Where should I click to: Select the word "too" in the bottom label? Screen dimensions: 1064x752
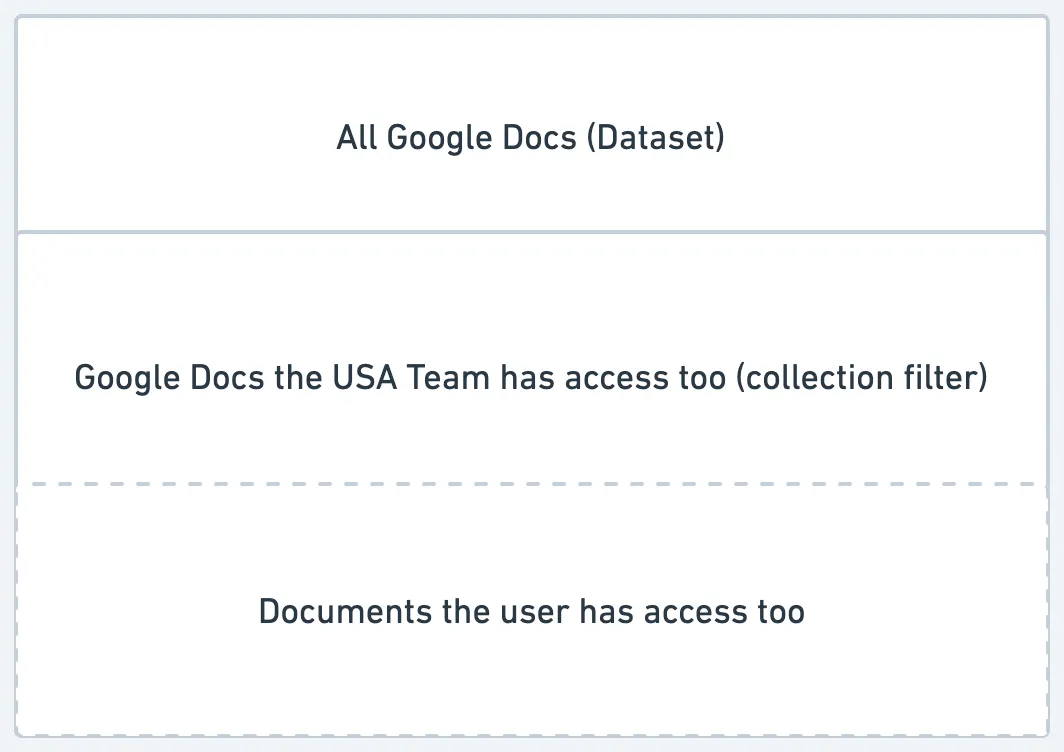point(781,612)
